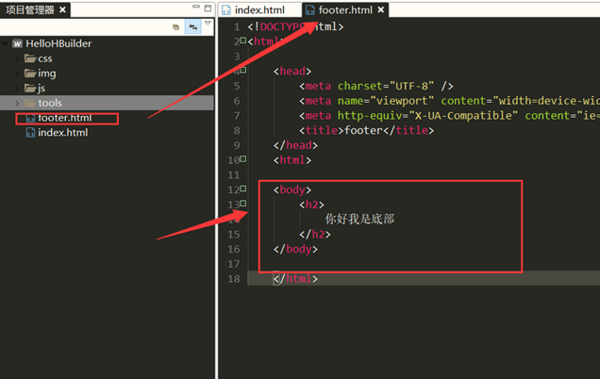The image size is (600, 379).
Task: Open the project panel view menu arrow
Action: pyautogui.click(x=208, y=23)
